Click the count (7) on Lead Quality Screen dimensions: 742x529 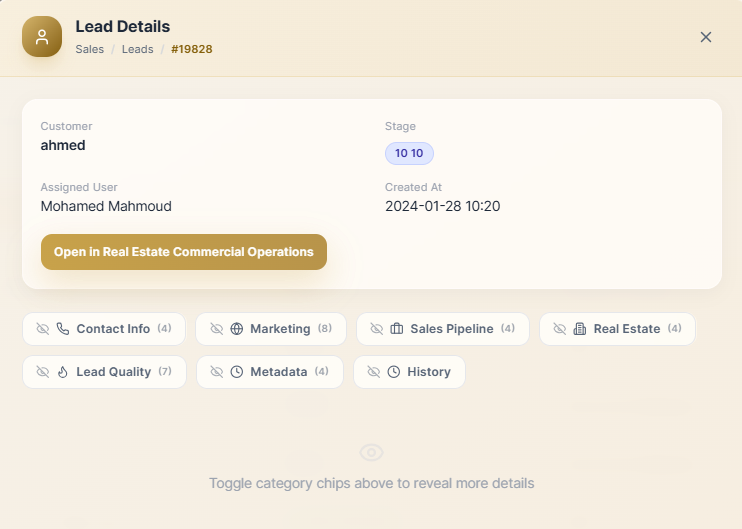pos(165,371)
